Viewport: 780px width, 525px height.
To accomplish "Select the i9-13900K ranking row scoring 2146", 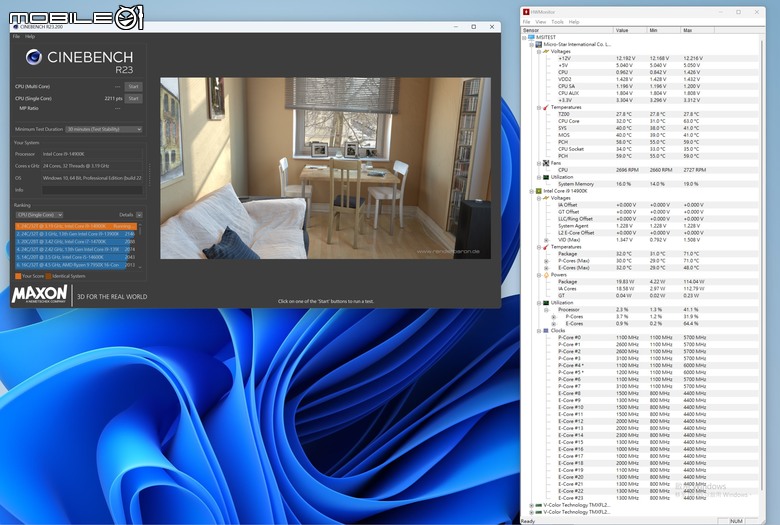I will pos(76,234).
